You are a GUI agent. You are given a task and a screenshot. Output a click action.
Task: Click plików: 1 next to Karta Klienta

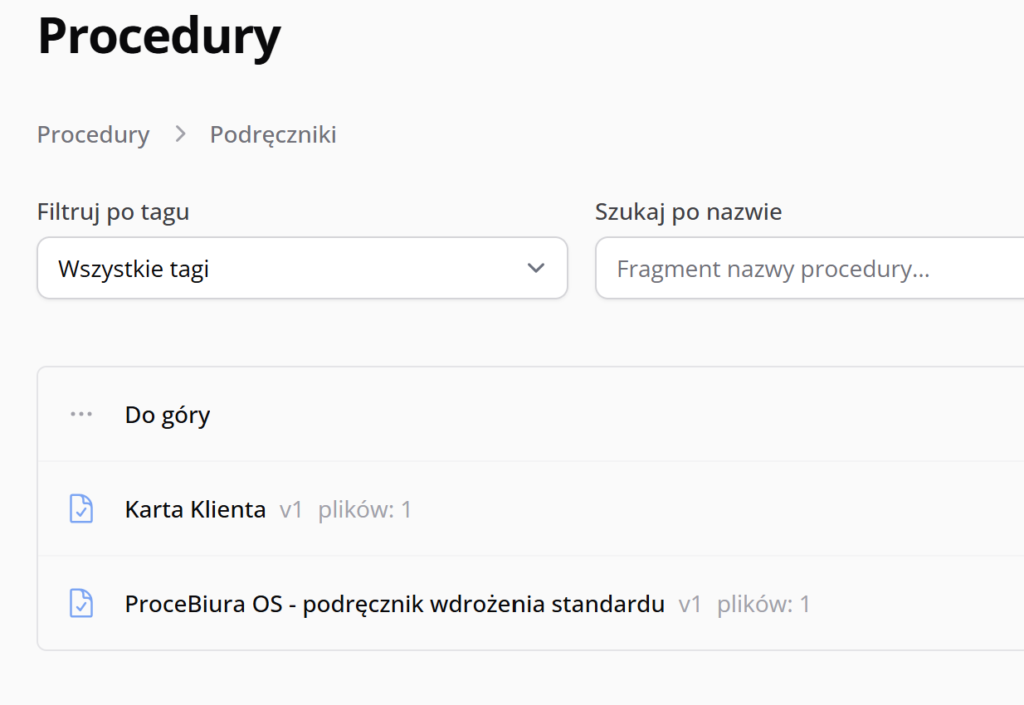364,510
